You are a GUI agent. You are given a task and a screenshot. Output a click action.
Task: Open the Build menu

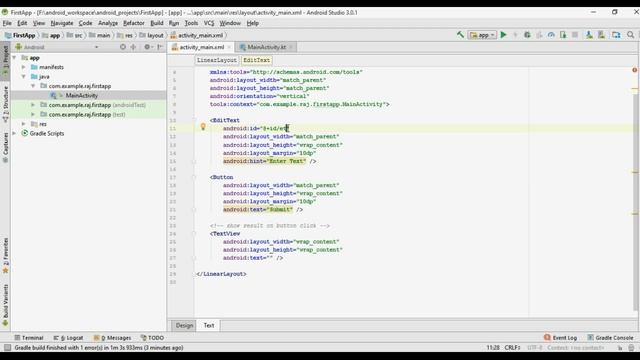point(157,23)
